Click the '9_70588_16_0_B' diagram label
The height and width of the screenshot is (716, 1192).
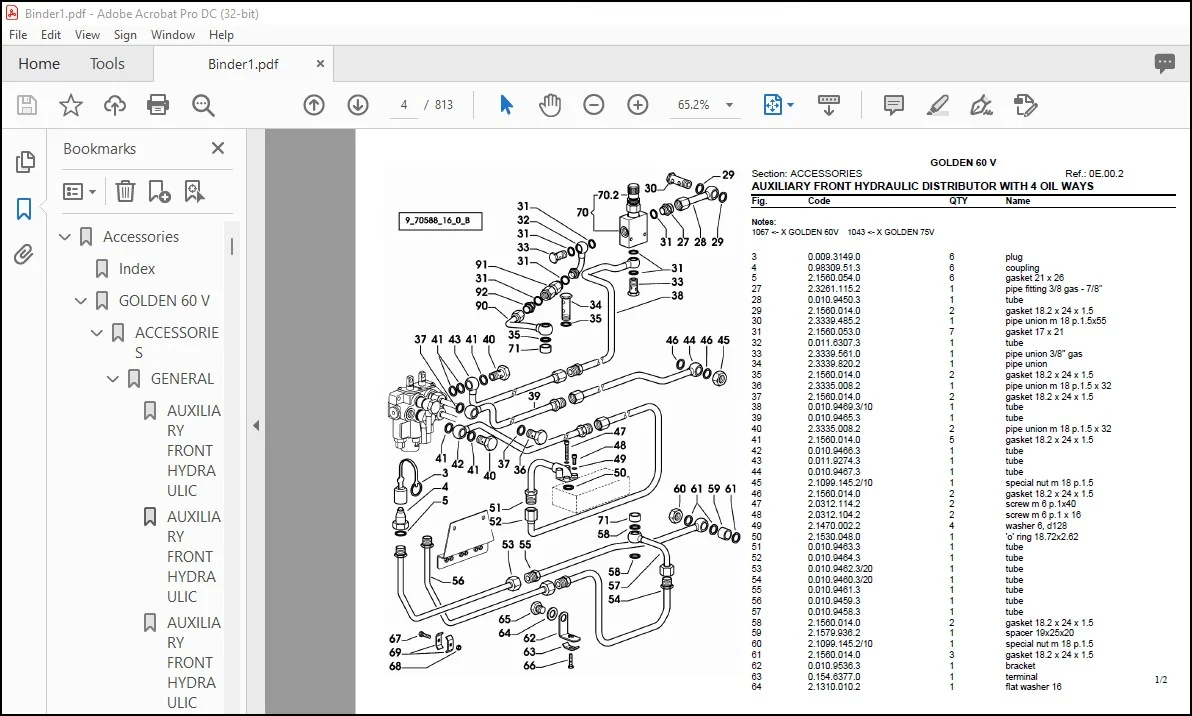coord(440,221)
